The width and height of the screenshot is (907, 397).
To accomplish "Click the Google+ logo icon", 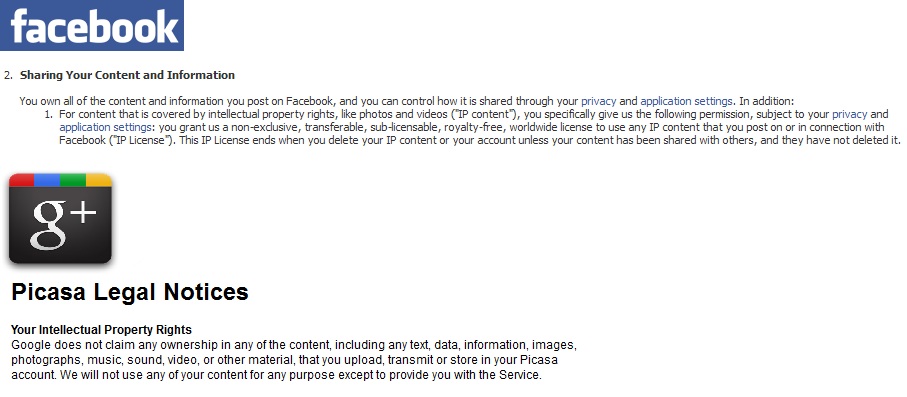I will pos(60,218).
